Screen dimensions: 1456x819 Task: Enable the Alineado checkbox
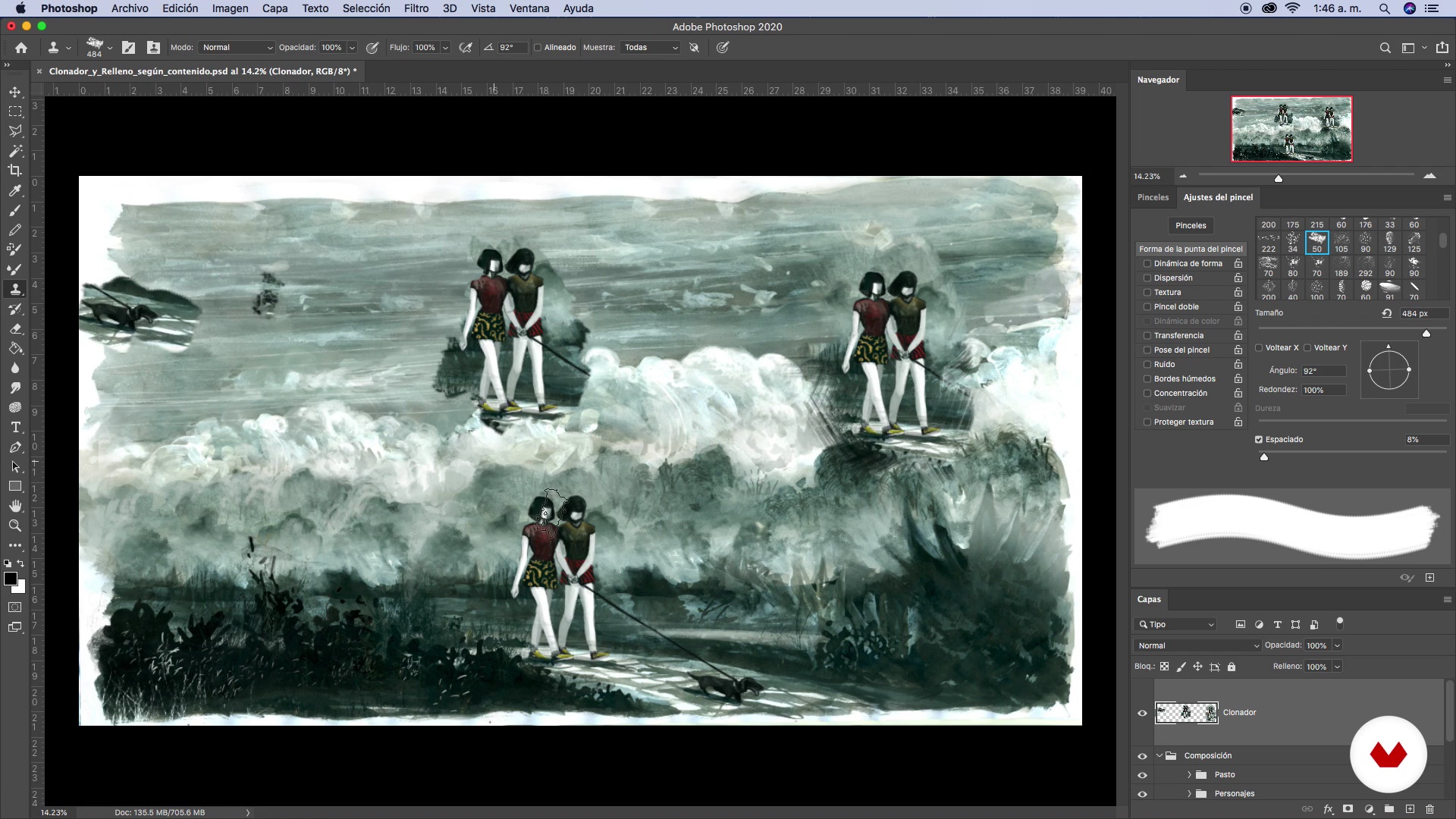(x=538, y=47)
